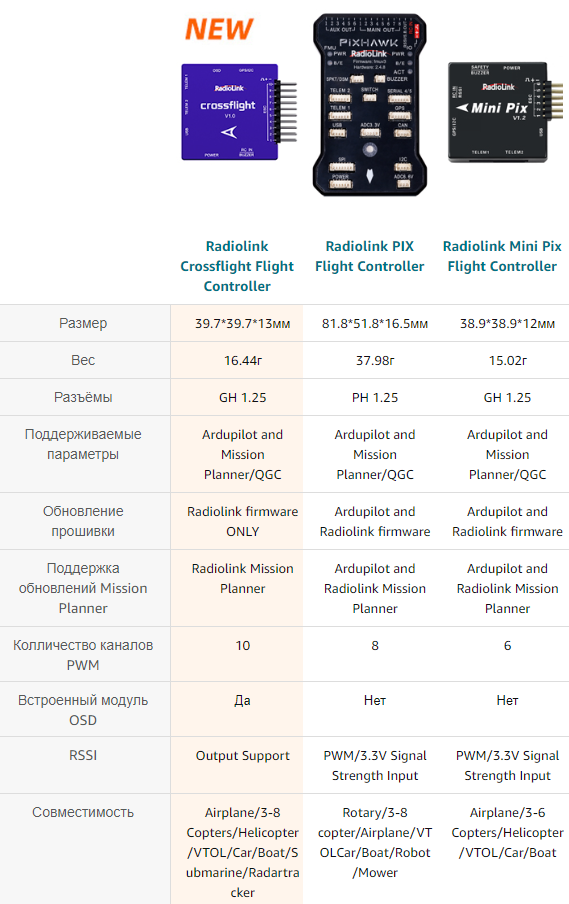
Task: Open the Radiolink Mini Pix Flight Controller link
Action: click(502, 257)
